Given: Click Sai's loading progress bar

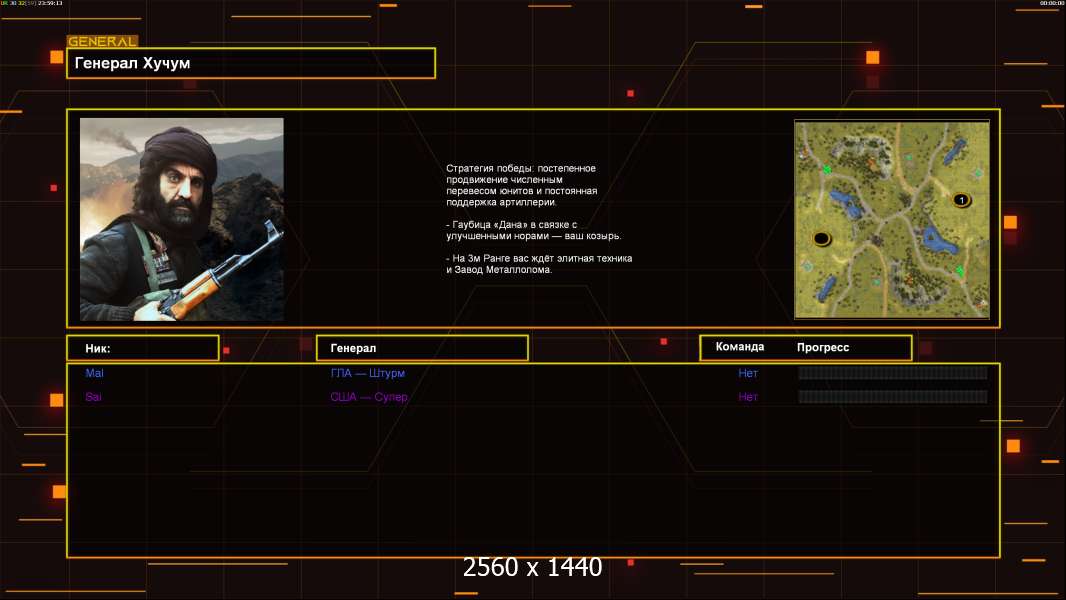Looking at the screenshot, I should (892, 397).
